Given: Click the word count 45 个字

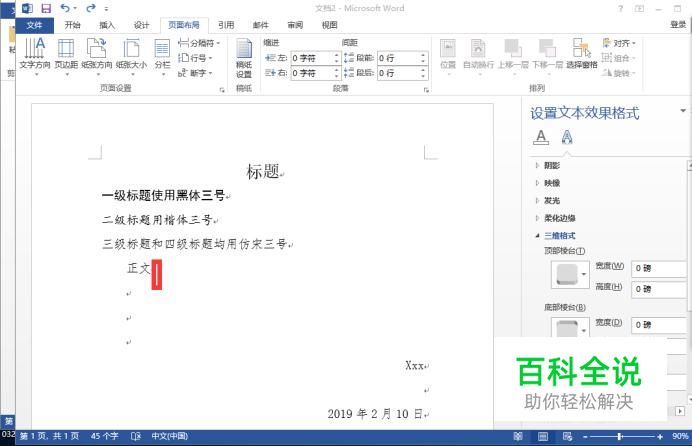Looking at the screenshot, I should [105, 436].
